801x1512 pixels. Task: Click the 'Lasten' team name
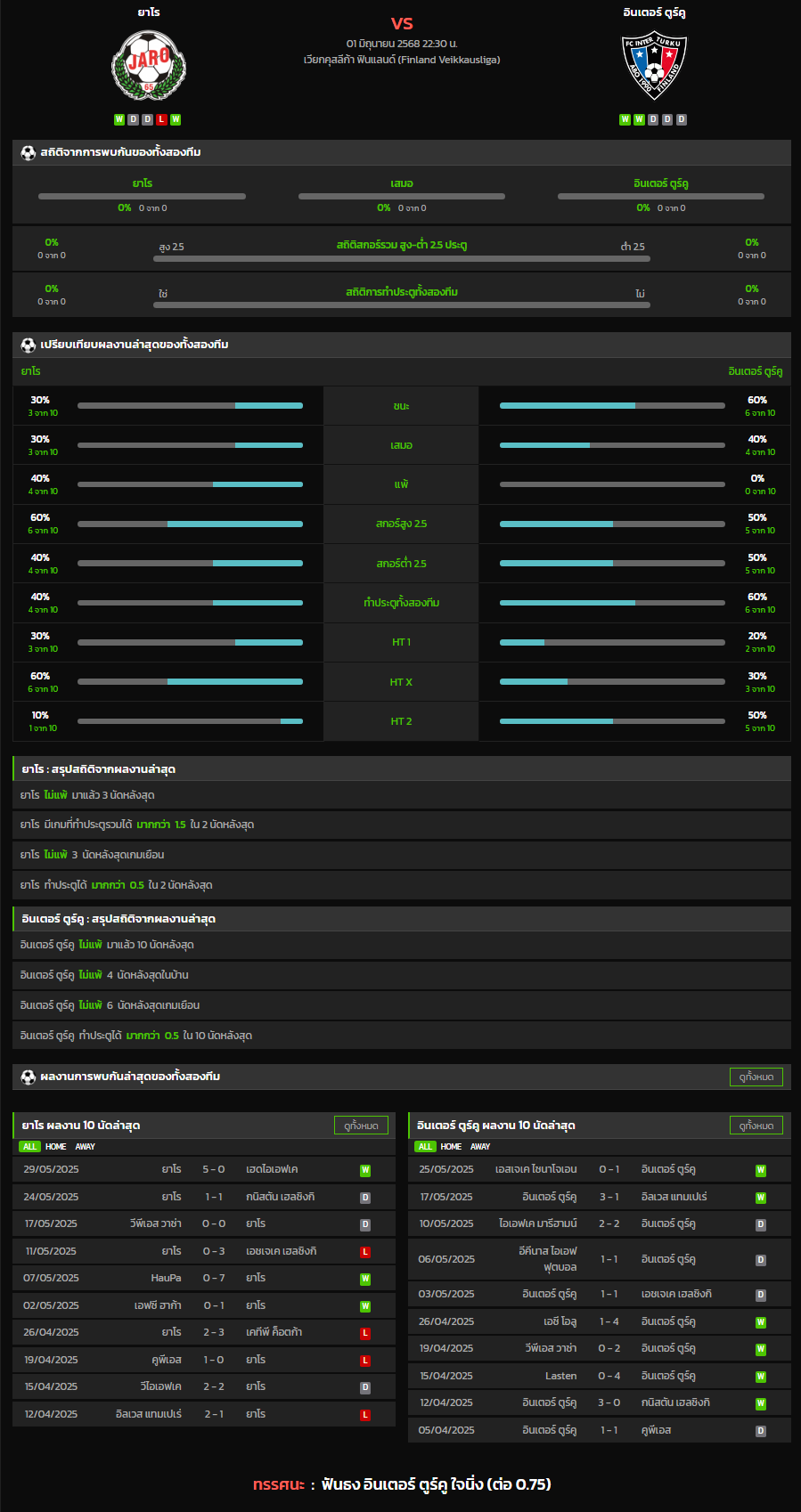point(561,1376)
